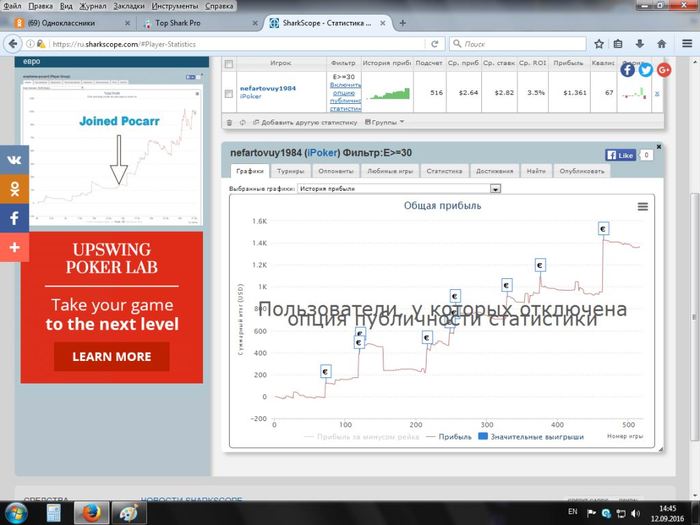
Task: Open the volume control in system tray
Action: 636,513
